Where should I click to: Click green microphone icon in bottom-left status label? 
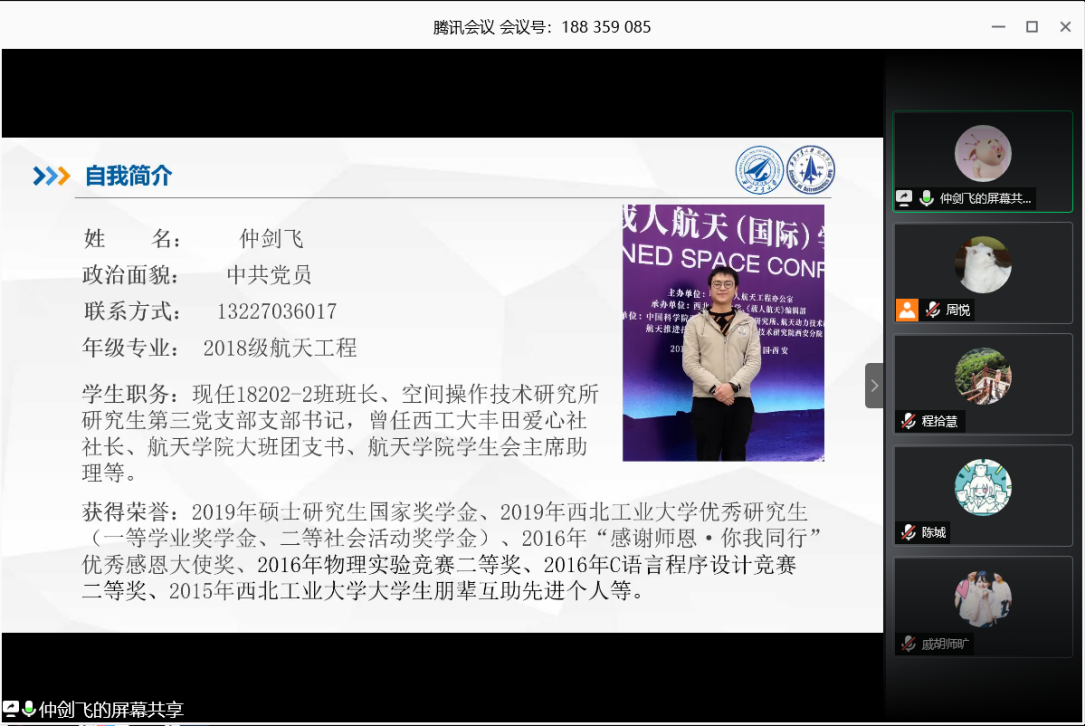[x=29, y=709]
